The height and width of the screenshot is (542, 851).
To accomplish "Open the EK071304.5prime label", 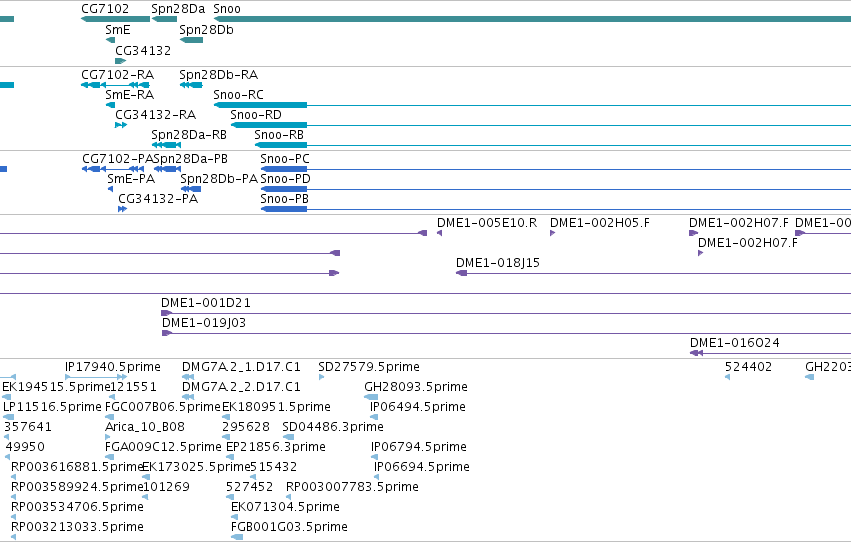I will pyautogui.click(x=285, y=508).
